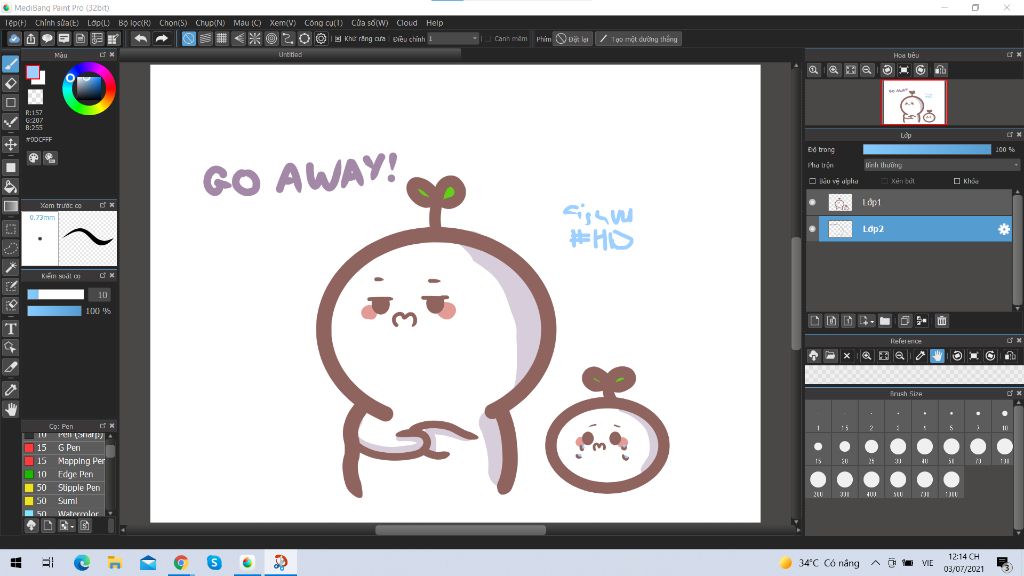Select the rectangular Select tool
The height and width of the screenshot is (576, 1024).
coord(10,229)
